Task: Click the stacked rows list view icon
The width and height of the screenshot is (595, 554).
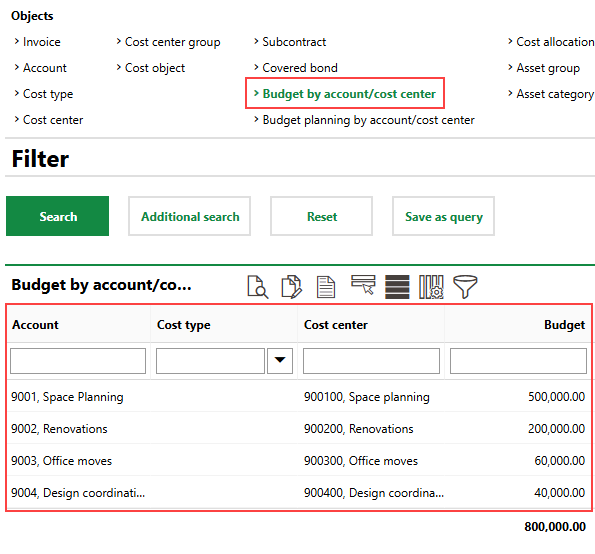Action: pos(397,287)
